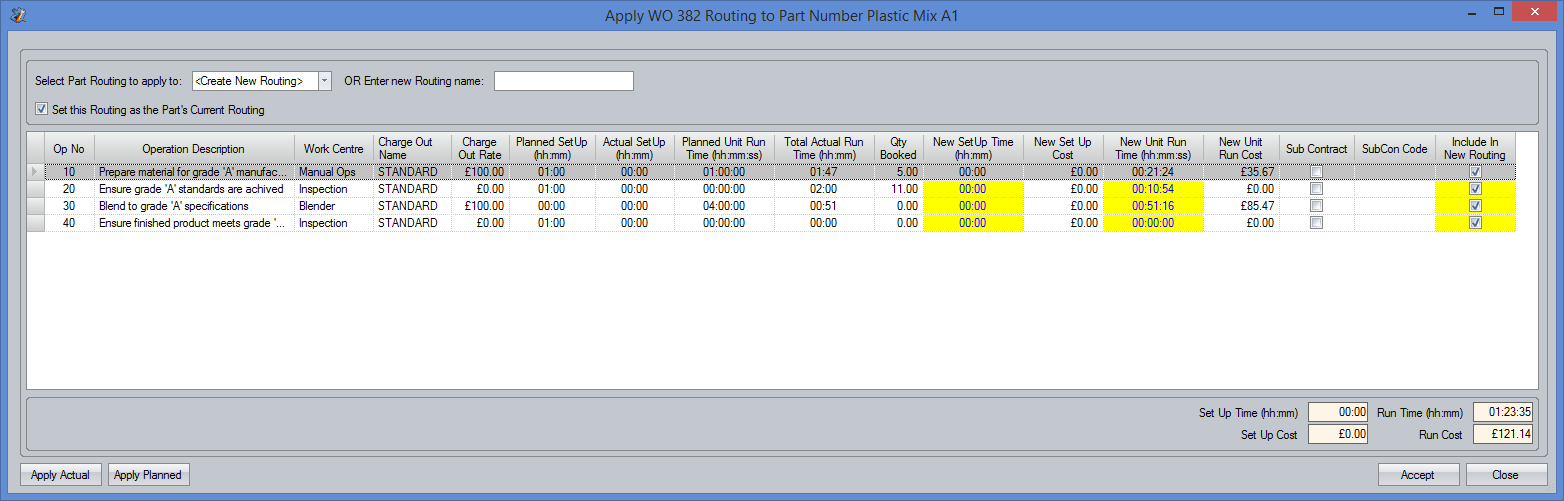Viewport: 1564px width, 501px height.
Task: Click the new Routing name text field
Action: coord(563,81)
